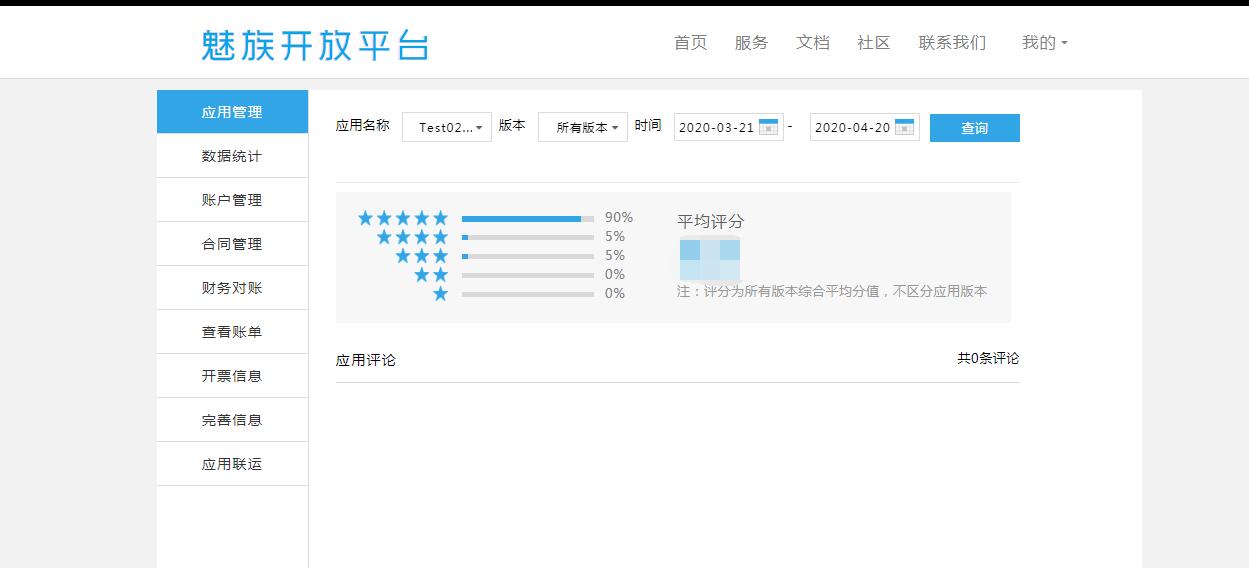
Task: Click the end date field 2020-04-20
Action: [x=865, y=127]
